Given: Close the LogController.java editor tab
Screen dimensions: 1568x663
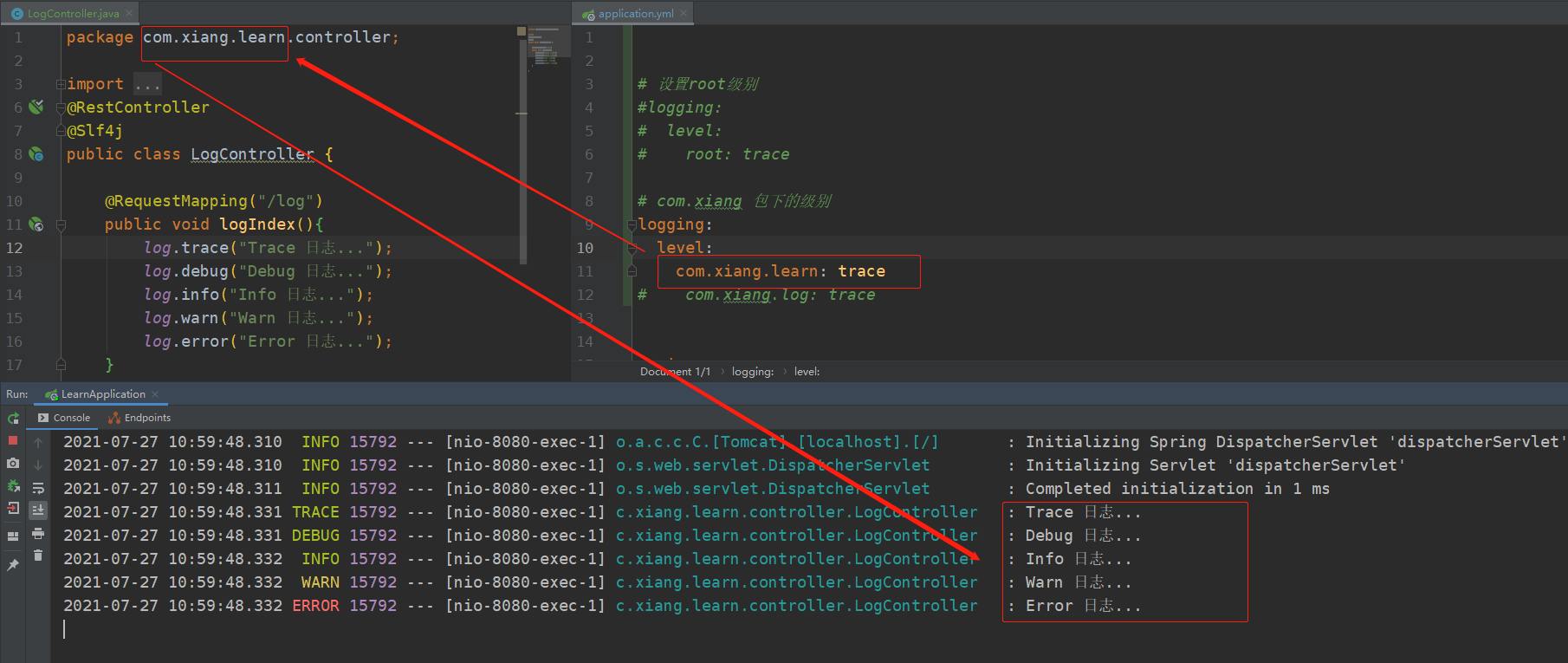Looking at the screenshot, I should click(129, 13).
